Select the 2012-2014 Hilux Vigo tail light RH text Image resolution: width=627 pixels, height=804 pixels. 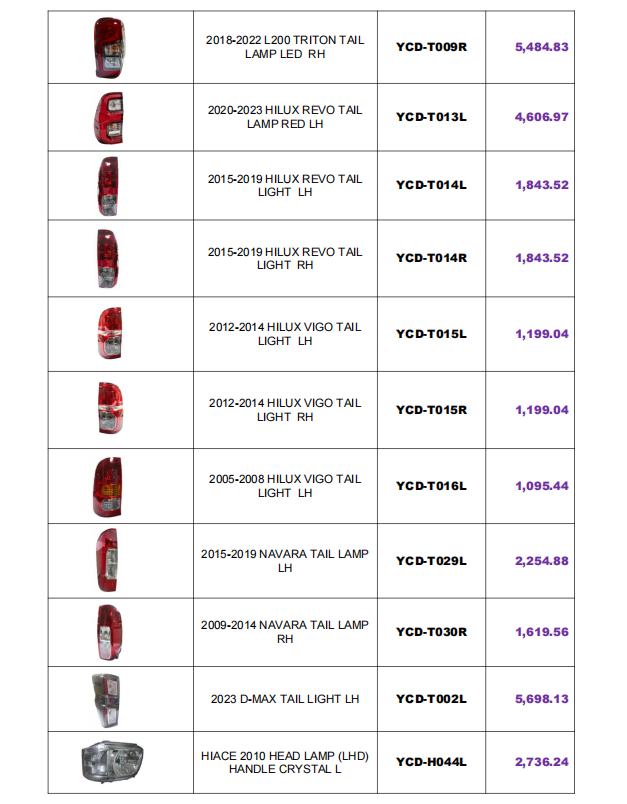285,410
